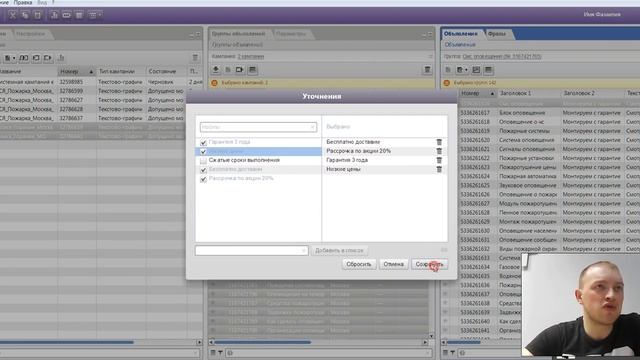Click the filter funnel icon below groups panel
640x360 pixels.
pos(220,353)
